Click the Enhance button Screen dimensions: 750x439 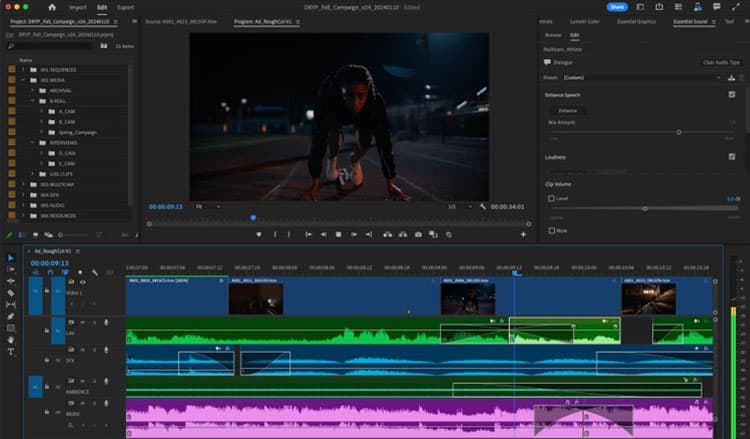pos(568,110)
